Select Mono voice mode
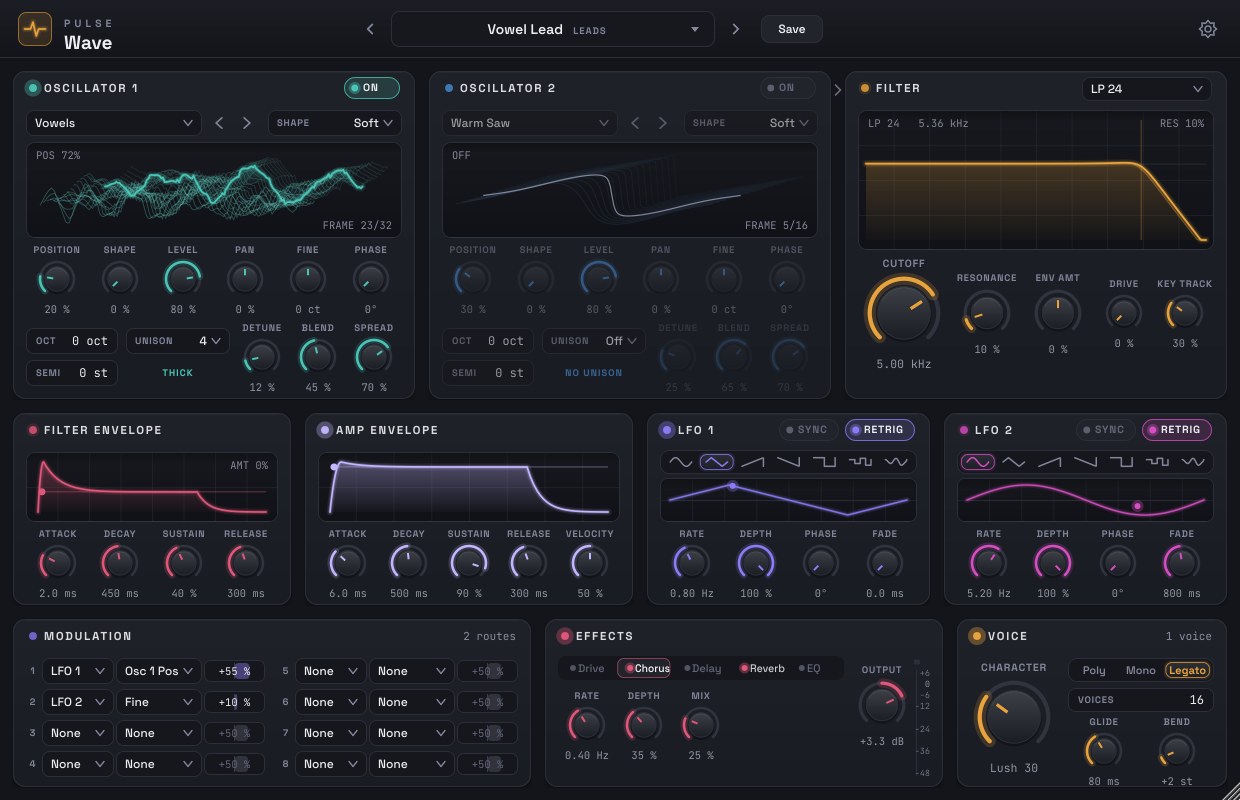Screen dimensions: 1240x800 [1140, 670]
